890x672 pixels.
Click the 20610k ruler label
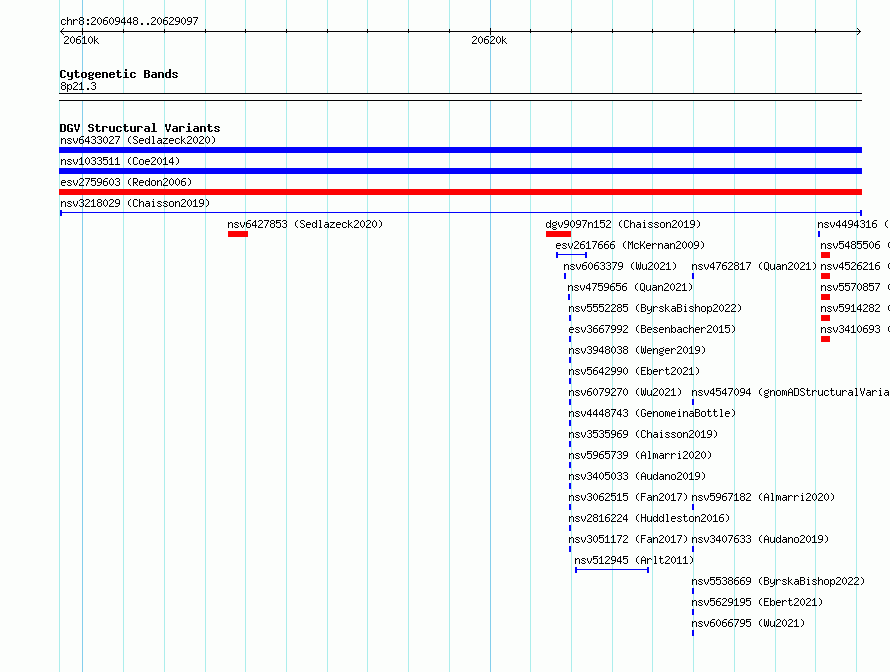pyautogui.click(x=81, y=40)
